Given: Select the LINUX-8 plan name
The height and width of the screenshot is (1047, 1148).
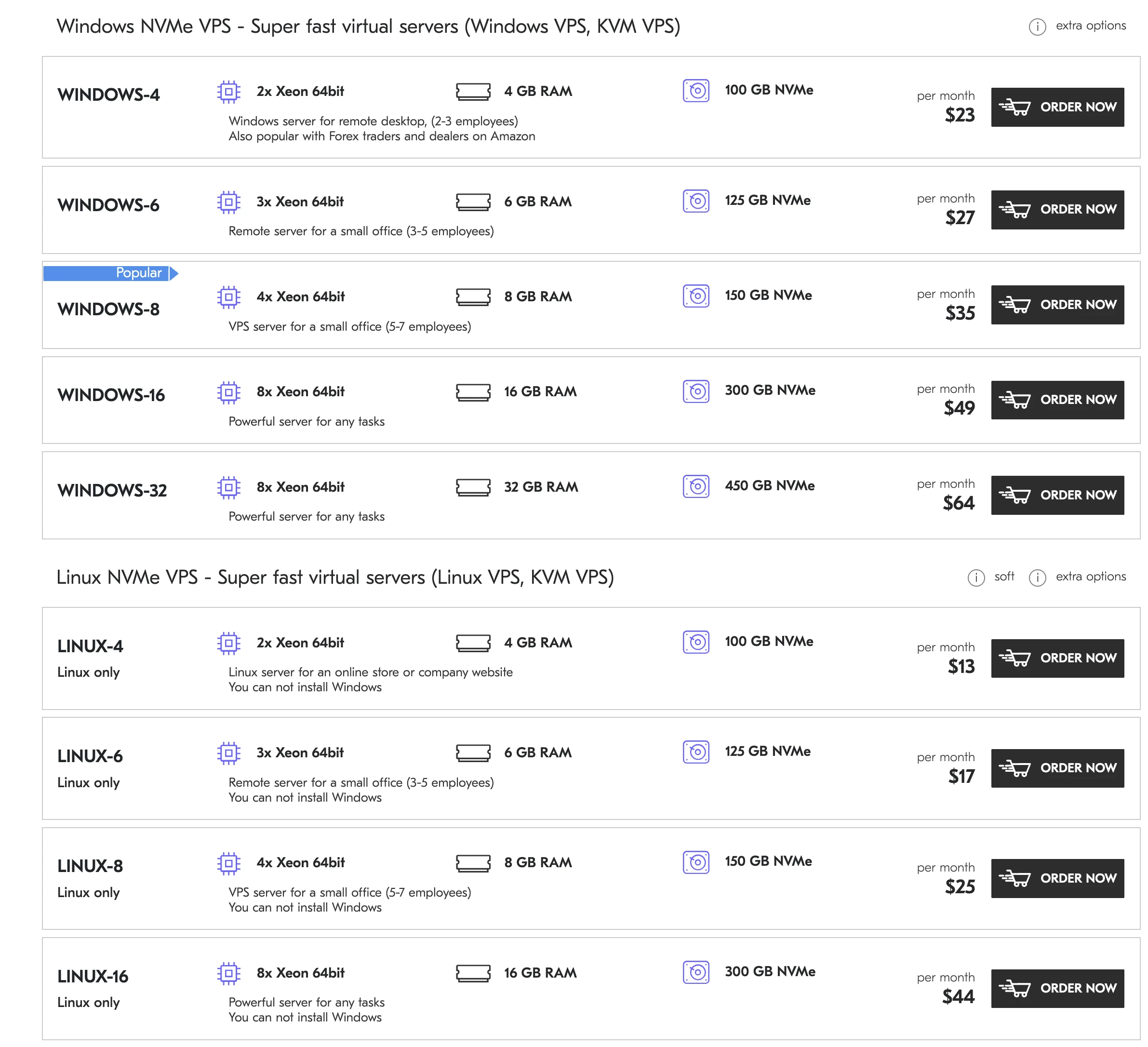Looking at the screenshot, I should click(x=90, y=866).
